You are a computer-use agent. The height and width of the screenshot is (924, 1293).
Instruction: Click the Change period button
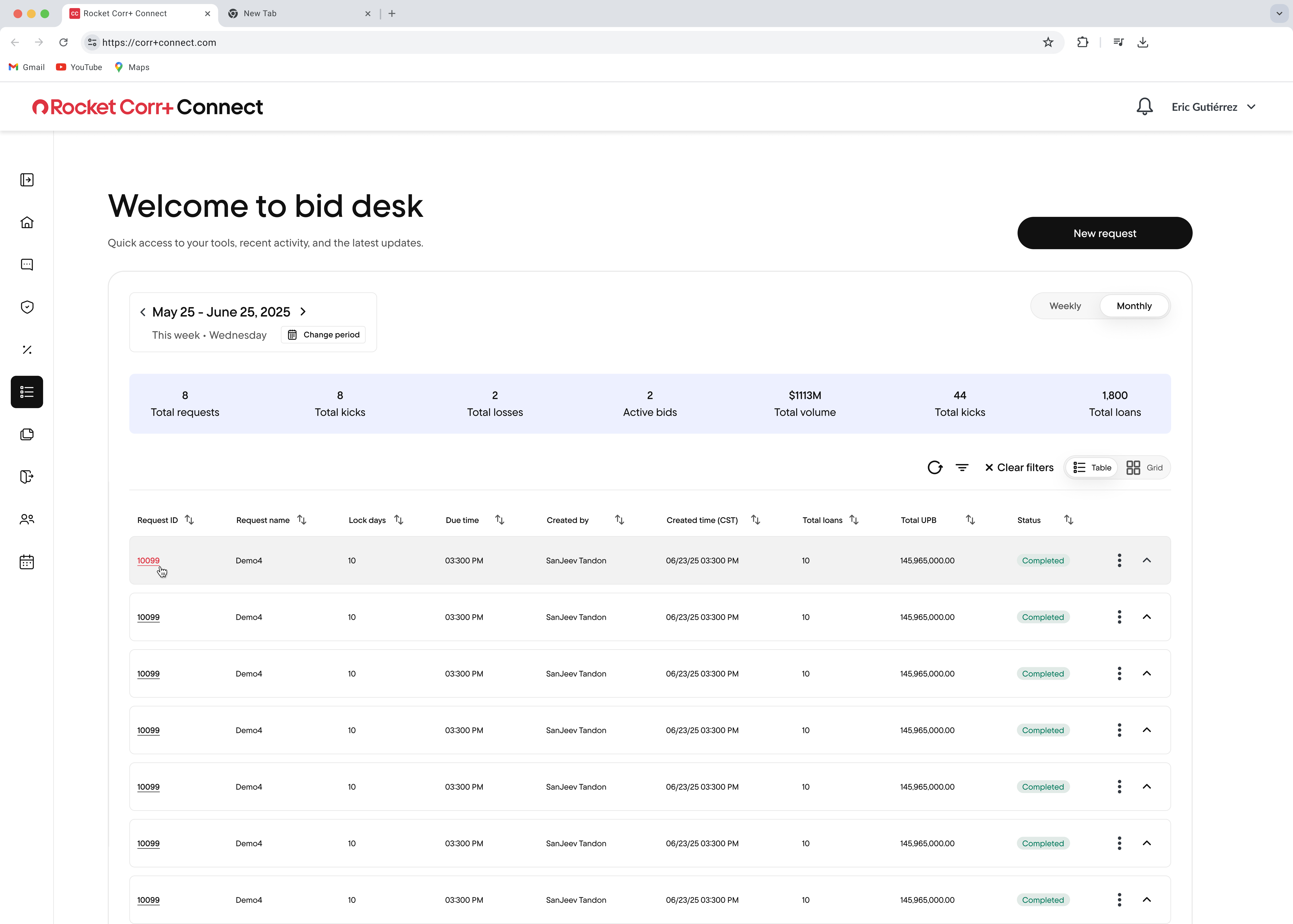coord(323,334)
